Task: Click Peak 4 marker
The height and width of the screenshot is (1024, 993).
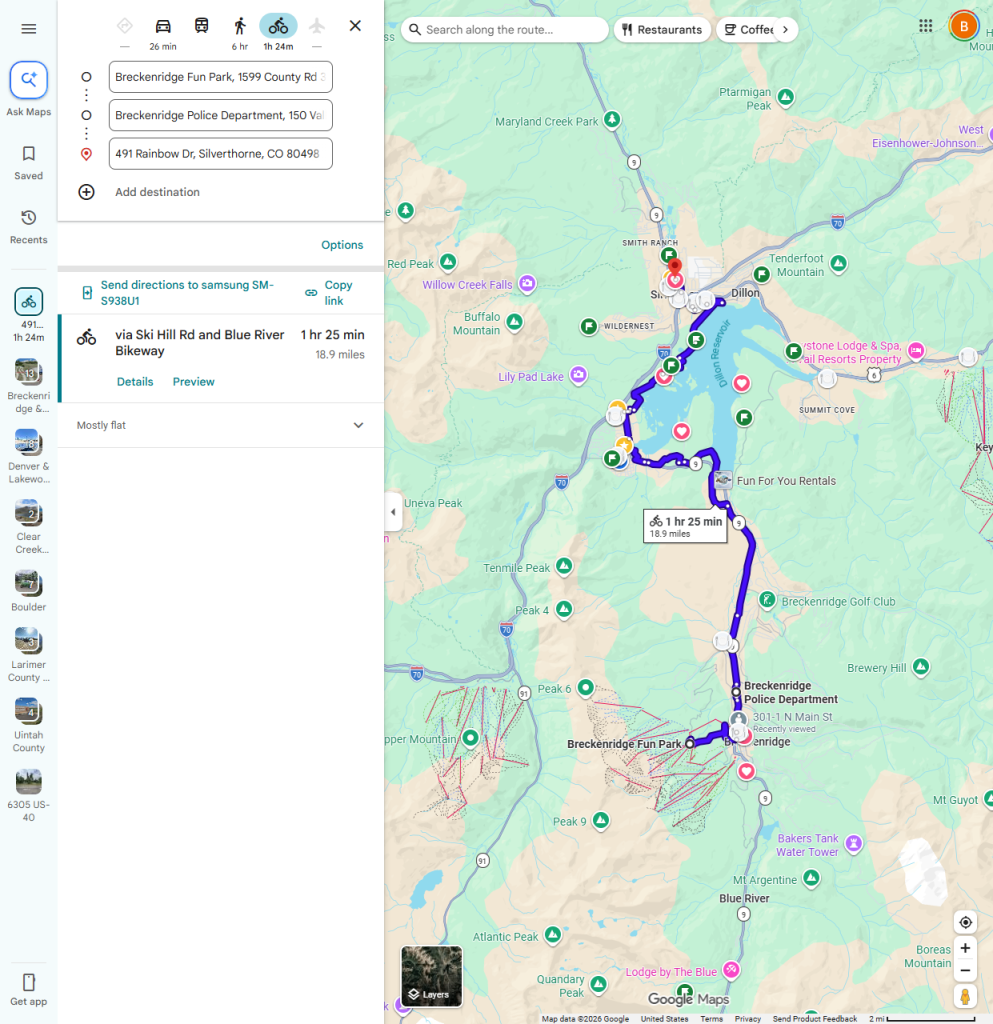Action: [564, 609]
